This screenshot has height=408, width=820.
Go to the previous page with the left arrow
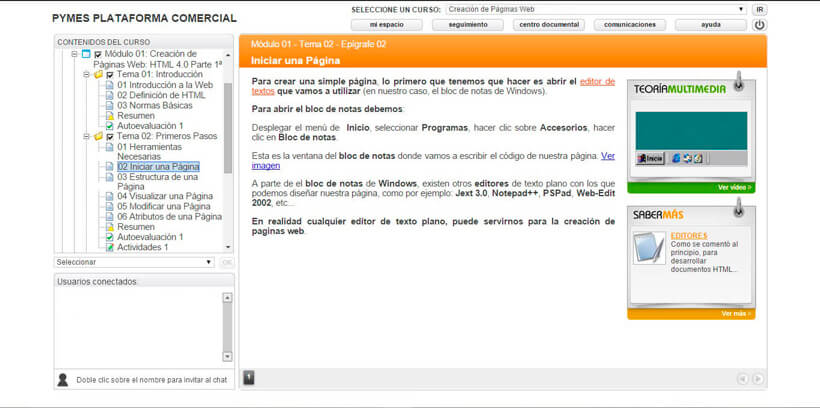pyautogui.click(x=743, y=379)
